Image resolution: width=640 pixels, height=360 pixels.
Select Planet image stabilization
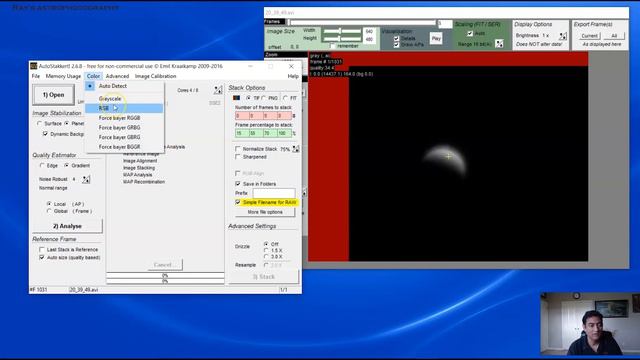tap(67, 123)
